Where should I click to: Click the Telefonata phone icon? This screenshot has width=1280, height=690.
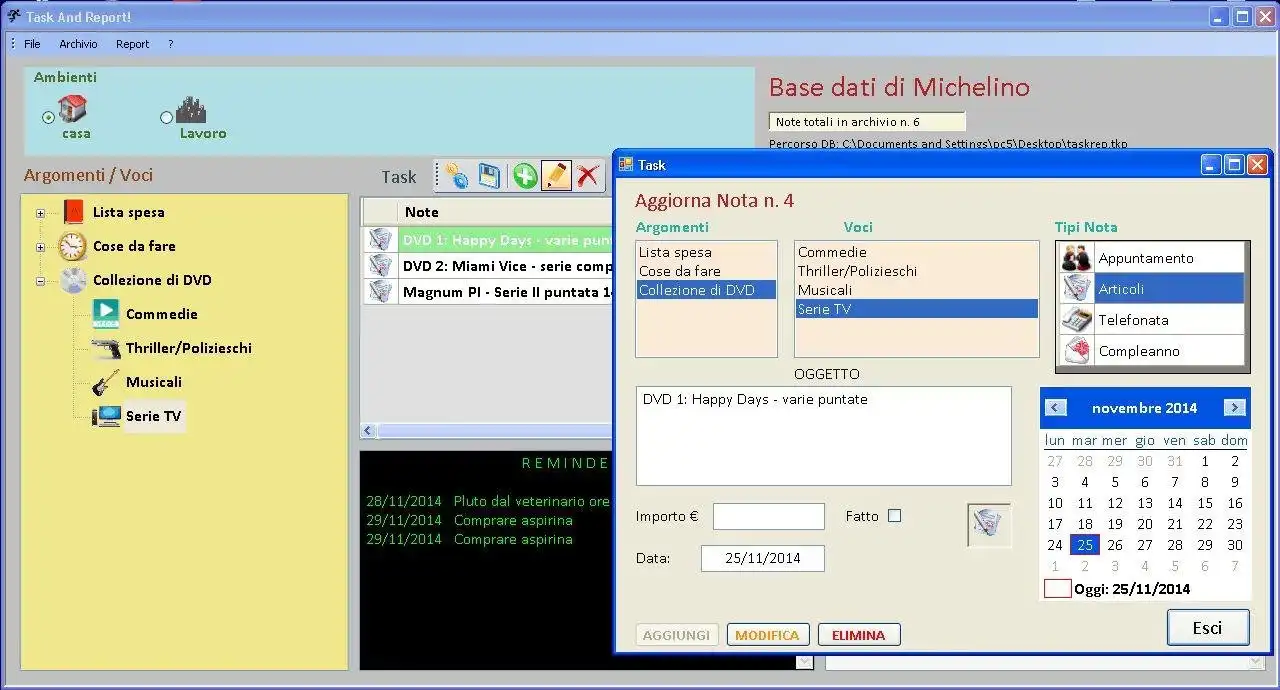point(1076,320)
